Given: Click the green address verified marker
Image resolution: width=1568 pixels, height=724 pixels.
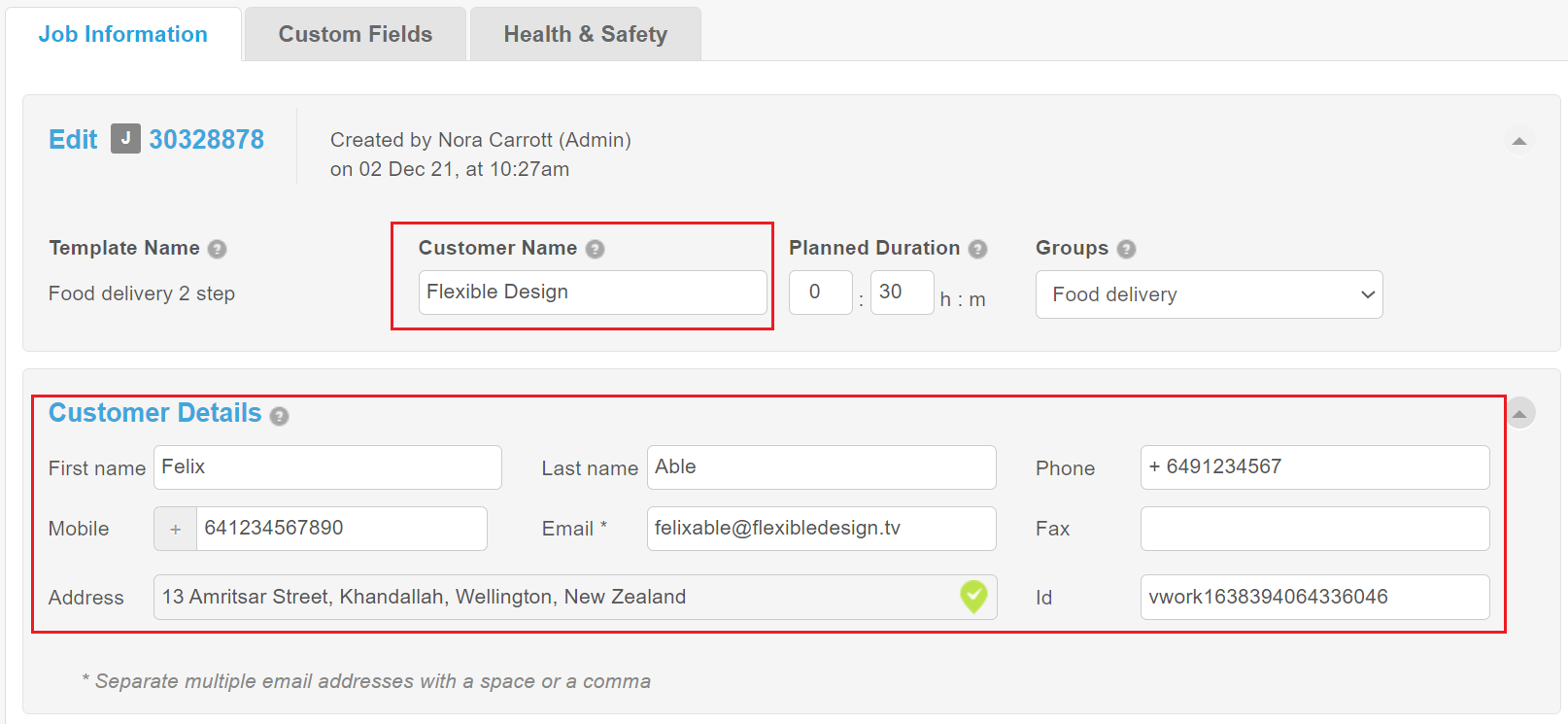Looking at the screenshot, I should click(973, 596).
